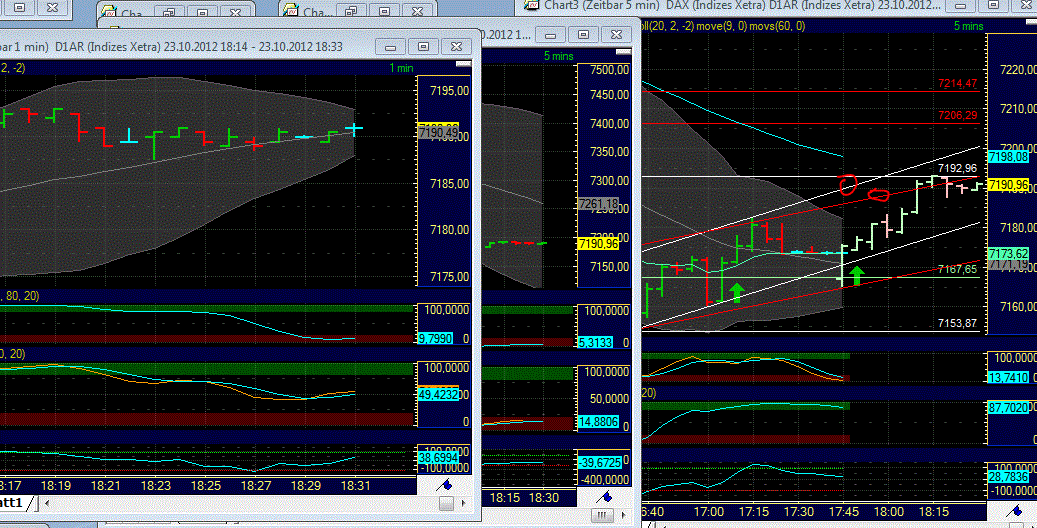Click the yellow 7190,96 price tag in Chart3

[x=1009, y=185]
